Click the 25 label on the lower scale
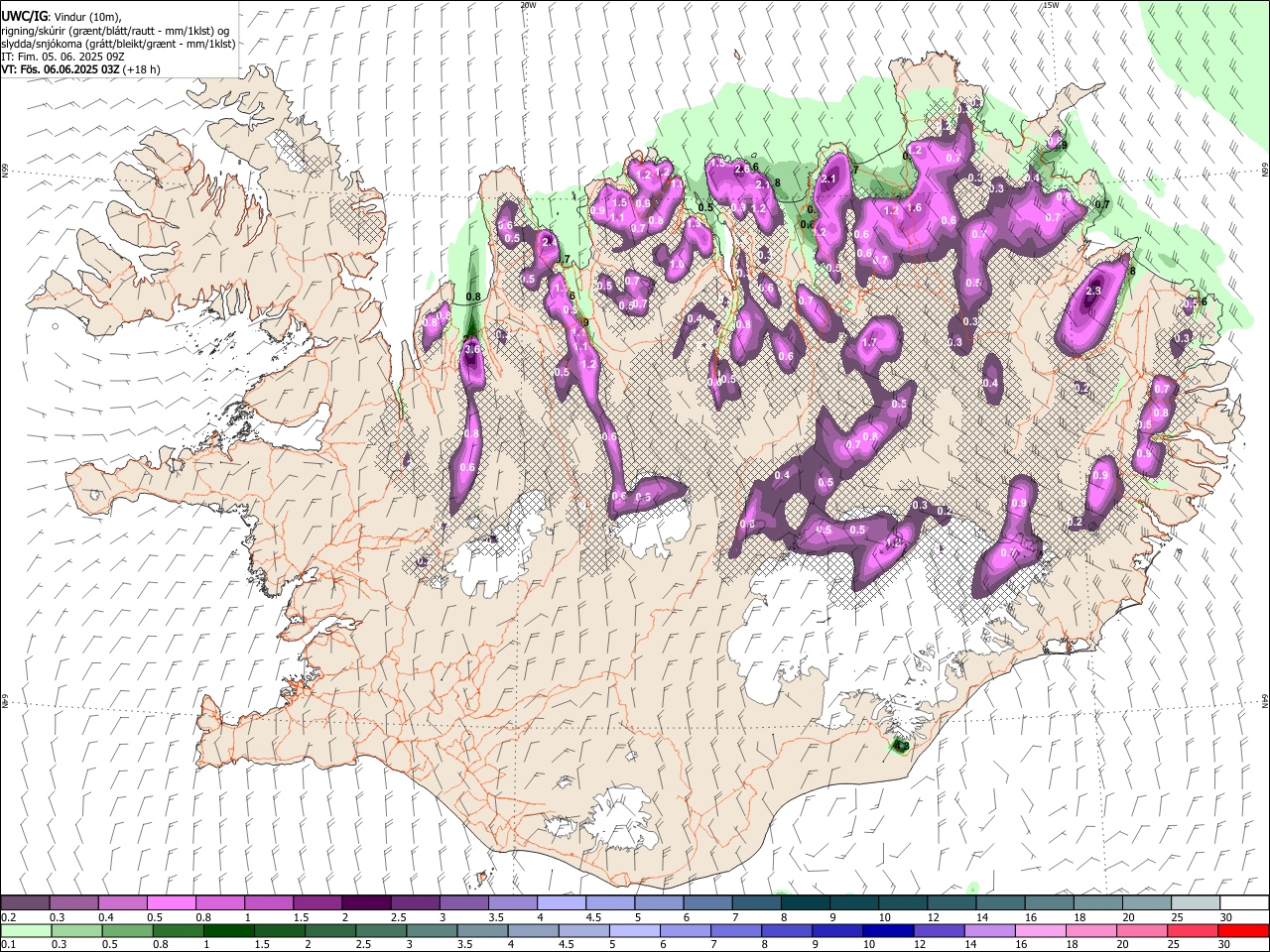 tap(1174, 944)
